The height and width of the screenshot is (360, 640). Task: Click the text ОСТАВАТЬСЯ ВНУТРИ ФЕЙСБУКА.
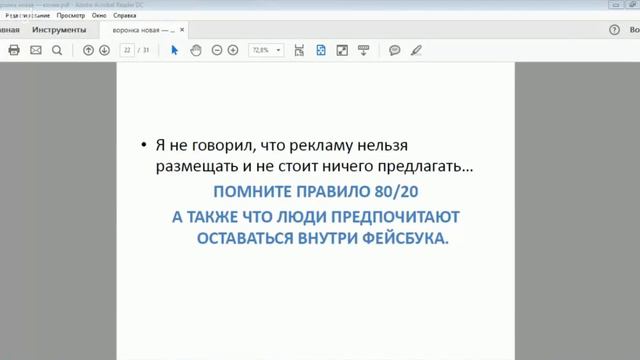[x=322, y=238]
